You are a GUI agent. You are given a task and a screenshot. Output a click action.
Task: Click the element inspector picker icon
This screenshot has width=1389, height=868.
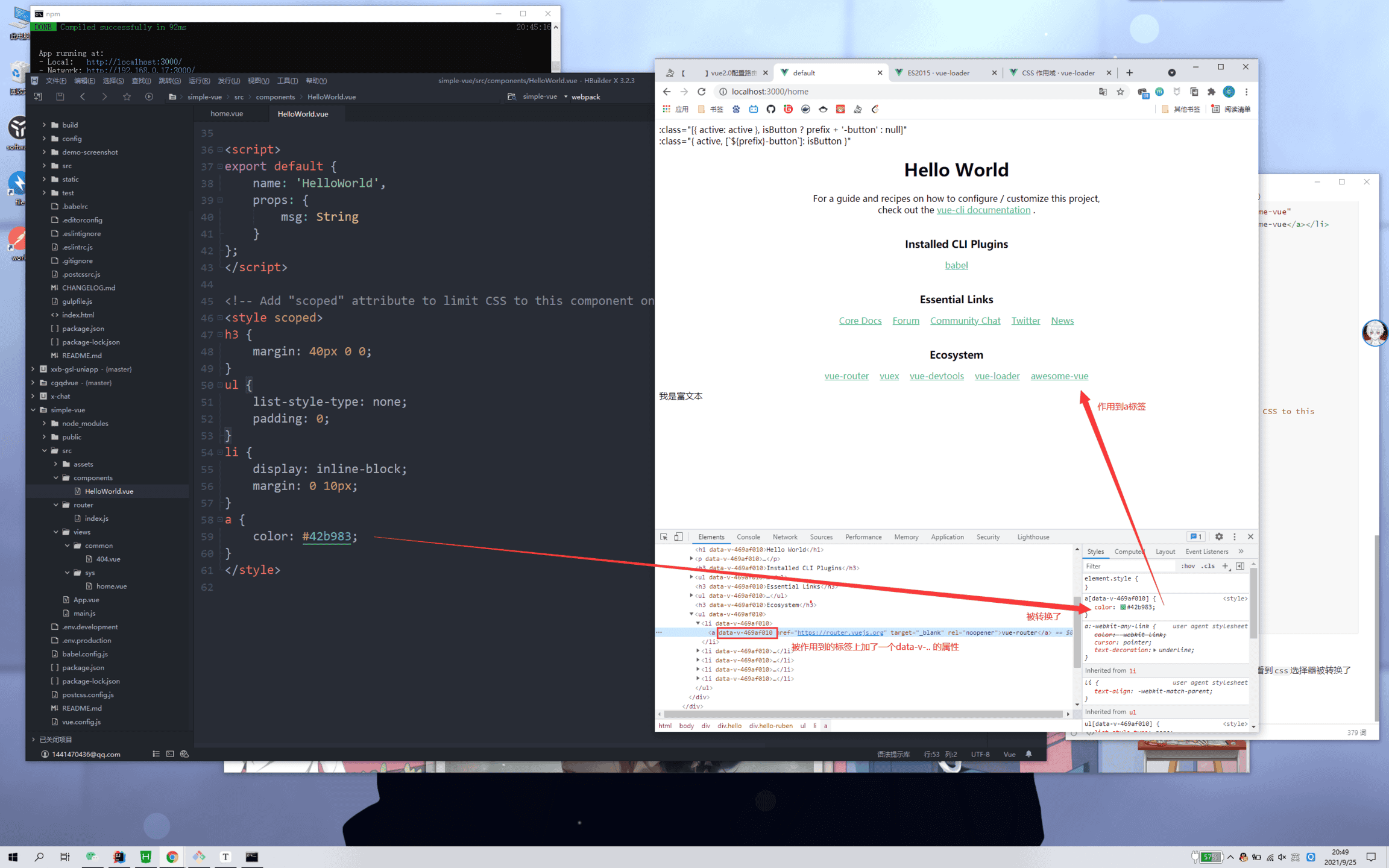point(664,536)
